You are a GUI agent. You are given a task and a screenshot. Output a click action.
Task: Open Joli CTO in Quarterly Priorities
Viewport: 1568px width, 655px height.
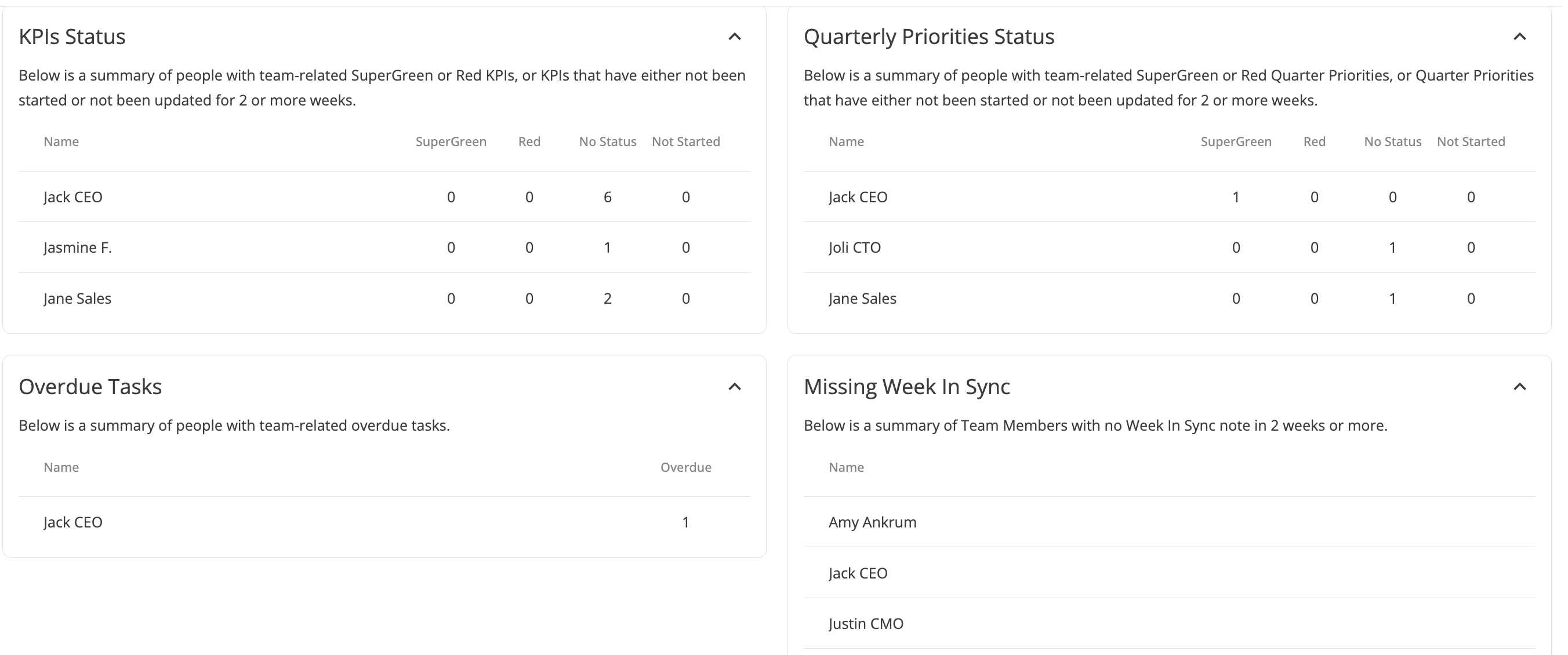point(1169,248)
